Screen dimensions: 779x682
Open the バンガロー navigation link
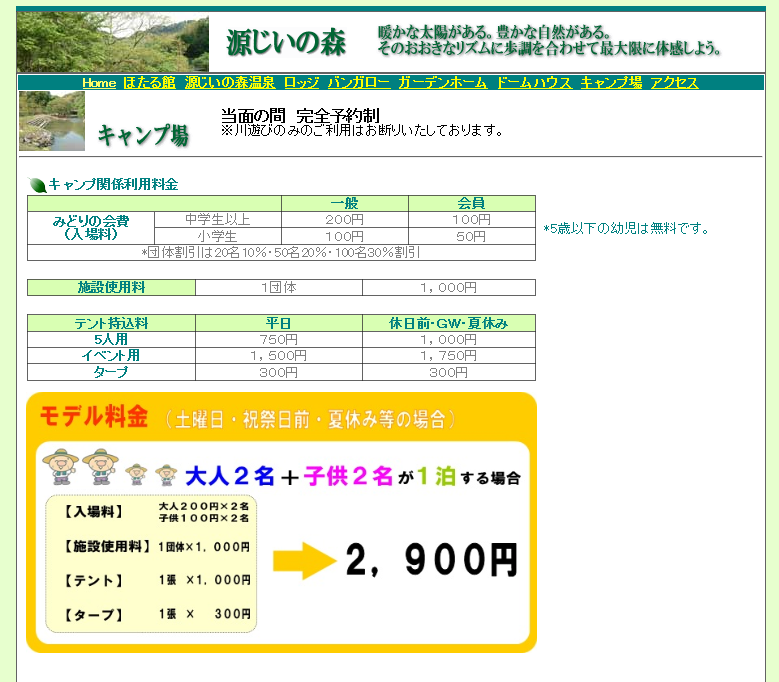pyautogui.click(x=358, y=83)
